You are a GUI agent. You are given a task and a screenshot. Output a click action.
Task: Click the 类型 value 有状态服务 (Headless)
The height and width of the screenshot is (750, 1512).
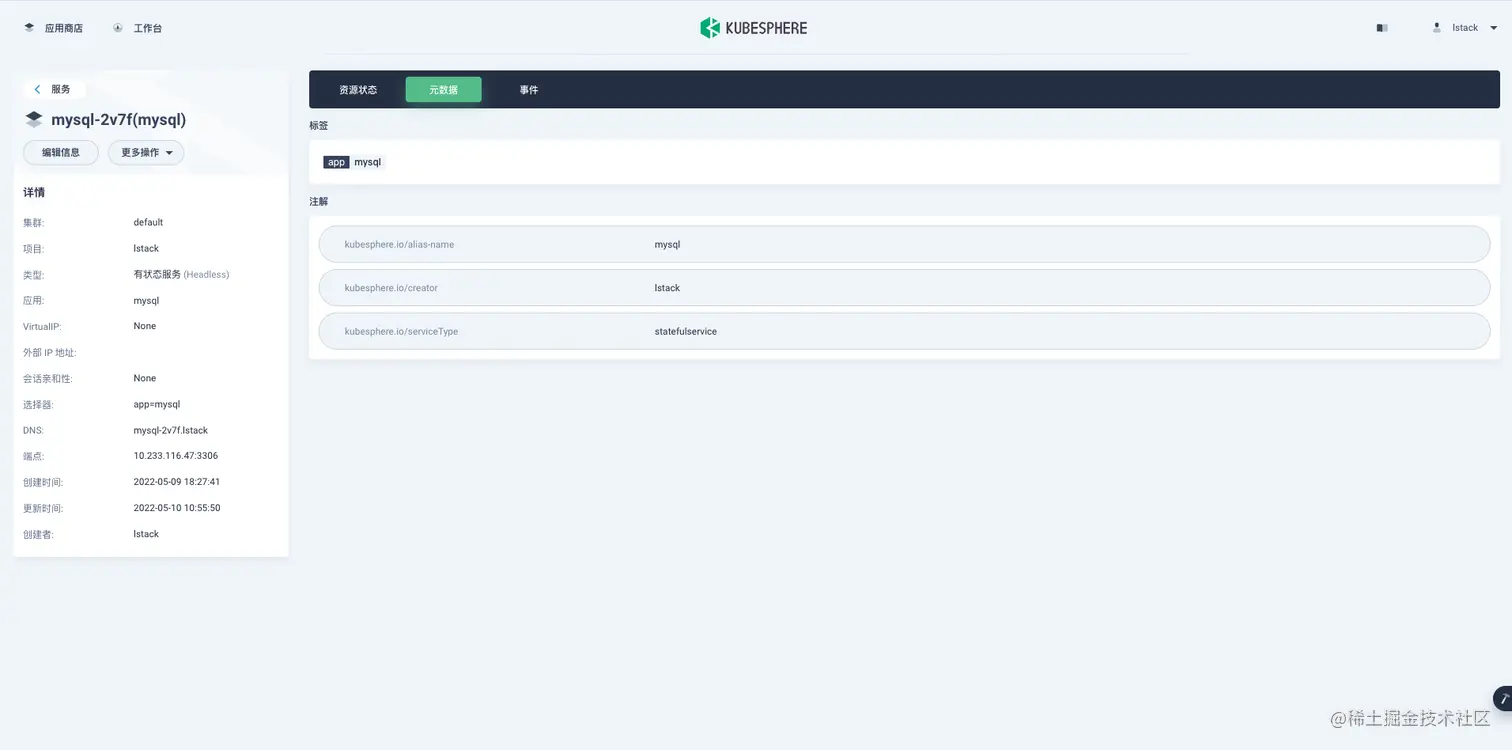point(181,274)
